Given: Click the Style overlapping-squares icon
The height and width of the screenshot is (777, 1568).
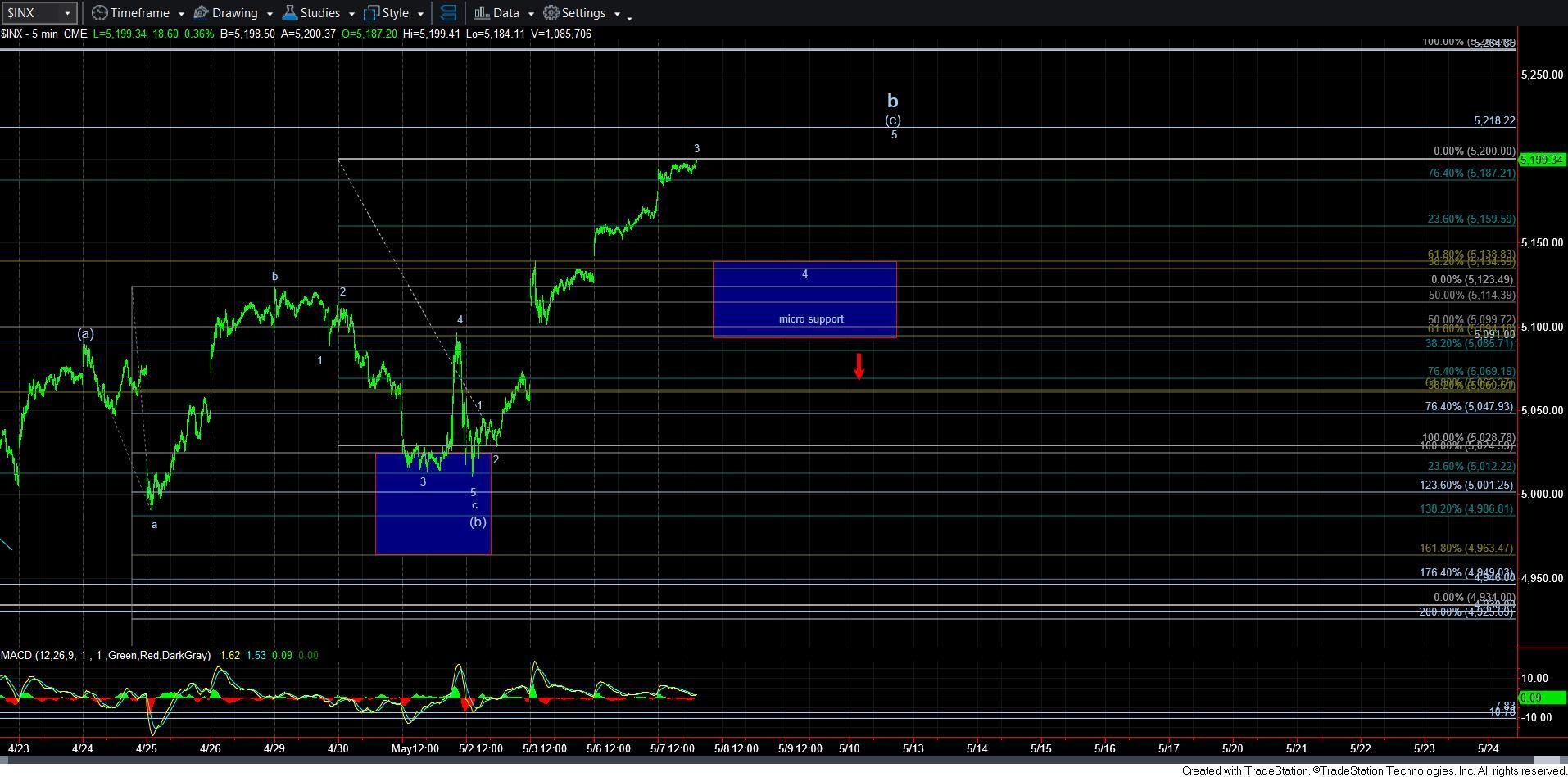Looking at the screenshot, I should tap(371, 13).
